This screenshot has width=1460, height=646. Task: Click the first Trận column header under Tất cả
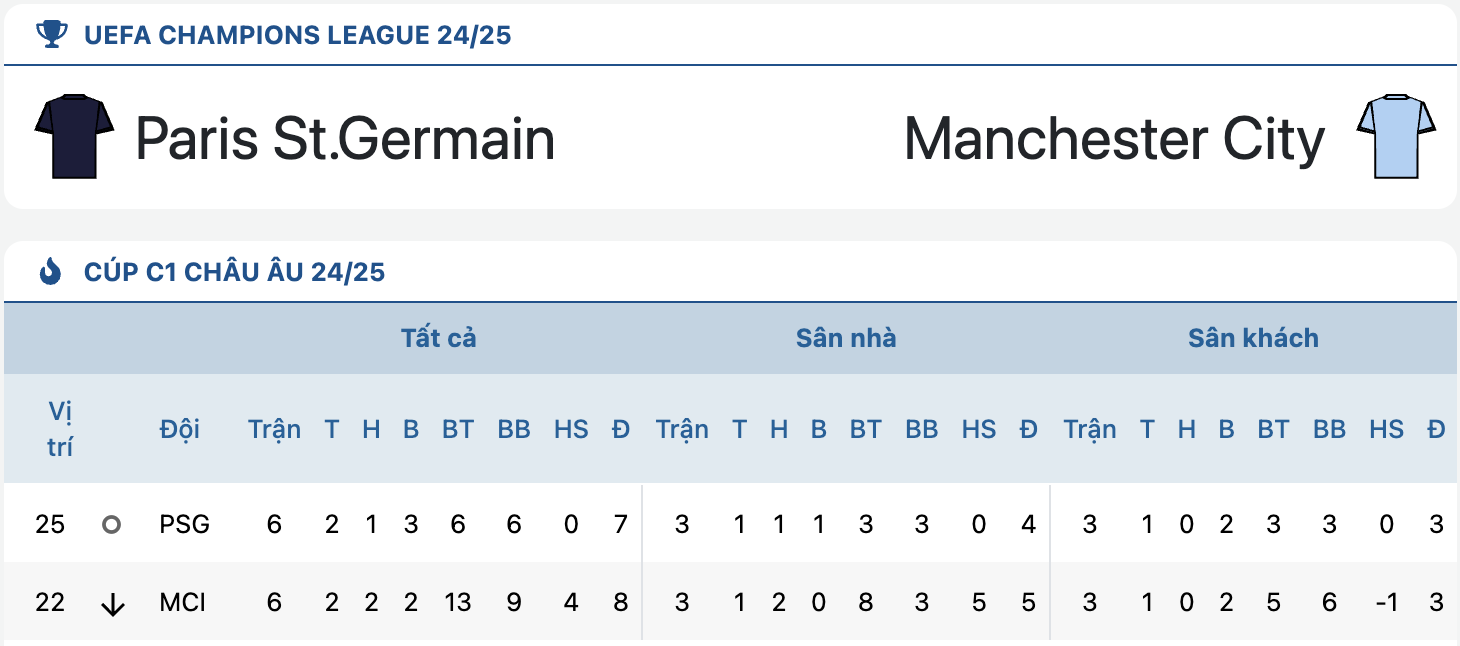pos(274,429)
